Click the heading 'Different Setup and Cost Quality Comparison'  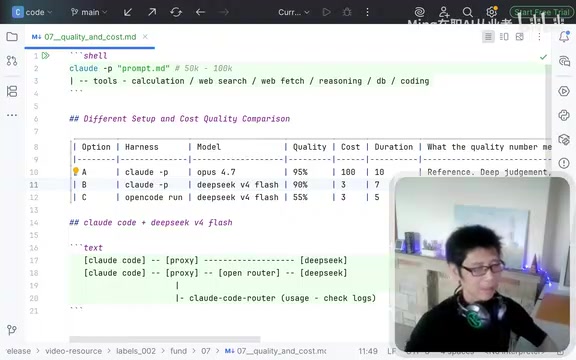point(187,119)
